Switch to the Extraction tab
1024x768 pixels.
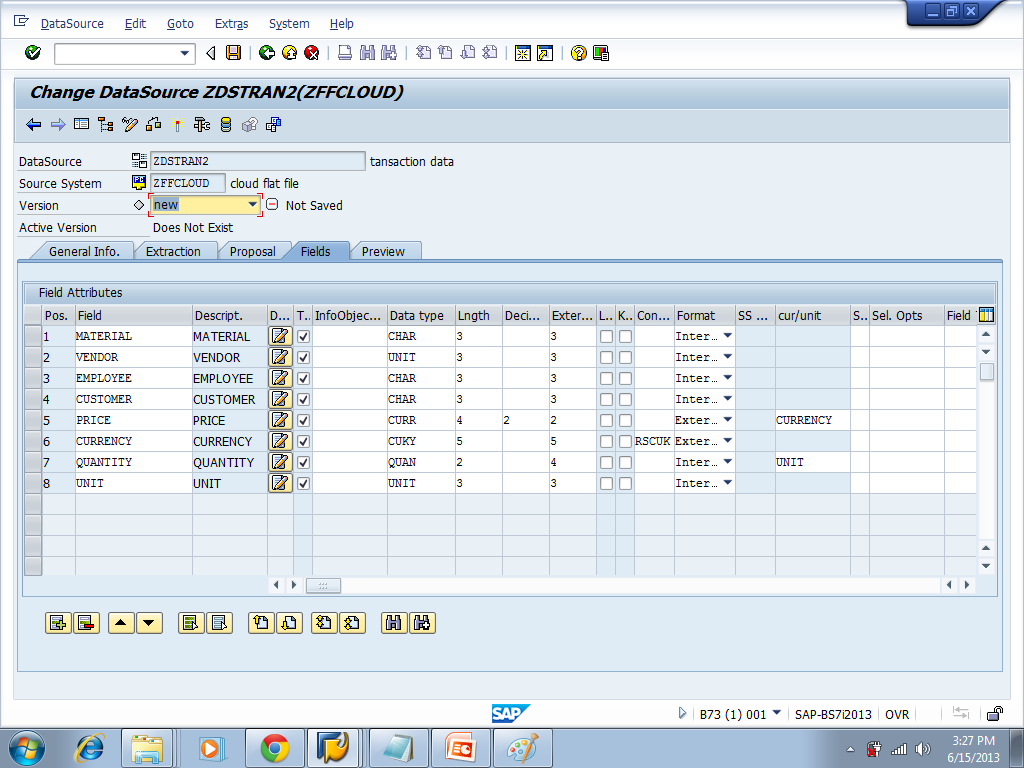click(x=173, y=251)
